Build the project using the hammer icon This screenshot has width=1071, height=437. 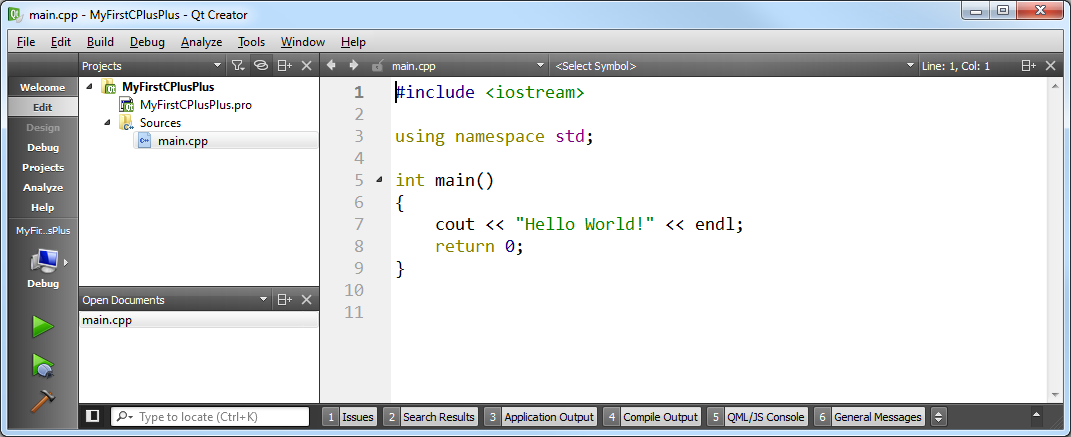point(42,400)
